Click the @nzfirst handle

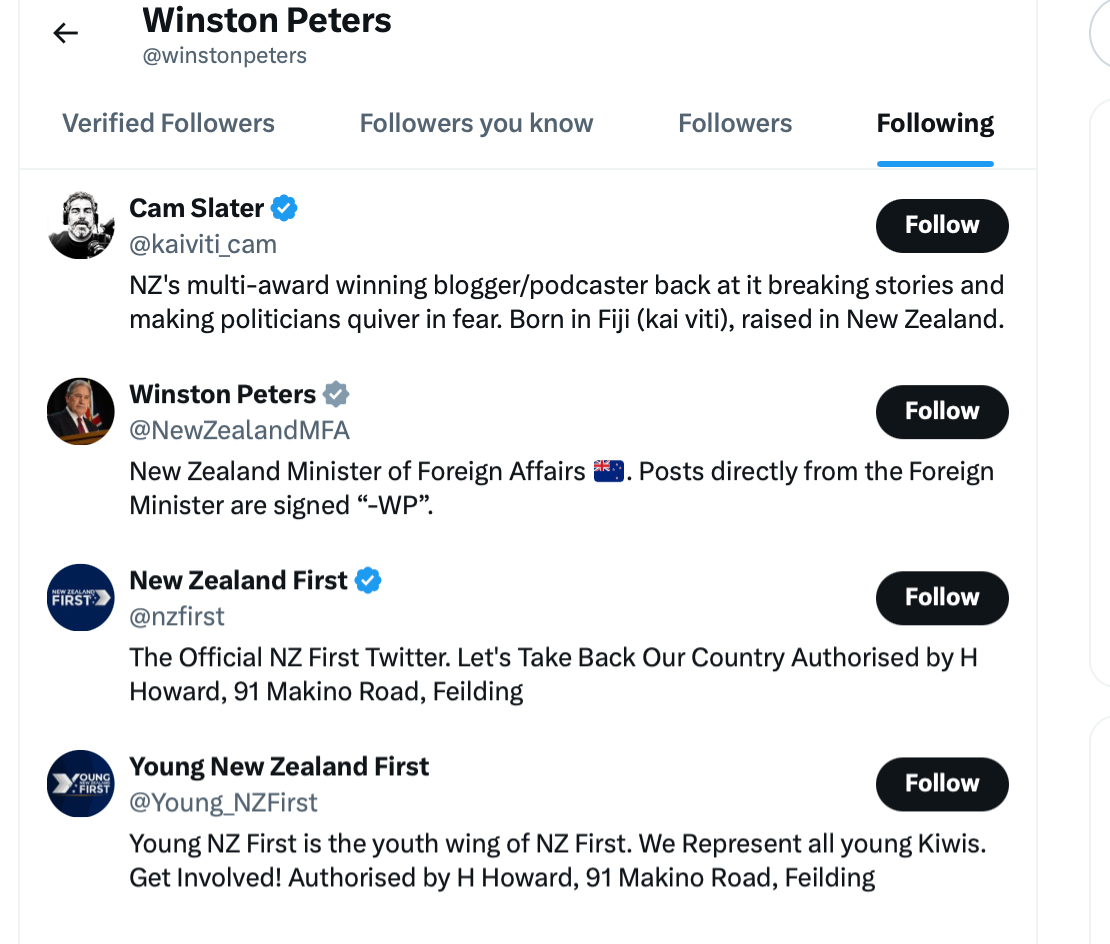[177, 616]
